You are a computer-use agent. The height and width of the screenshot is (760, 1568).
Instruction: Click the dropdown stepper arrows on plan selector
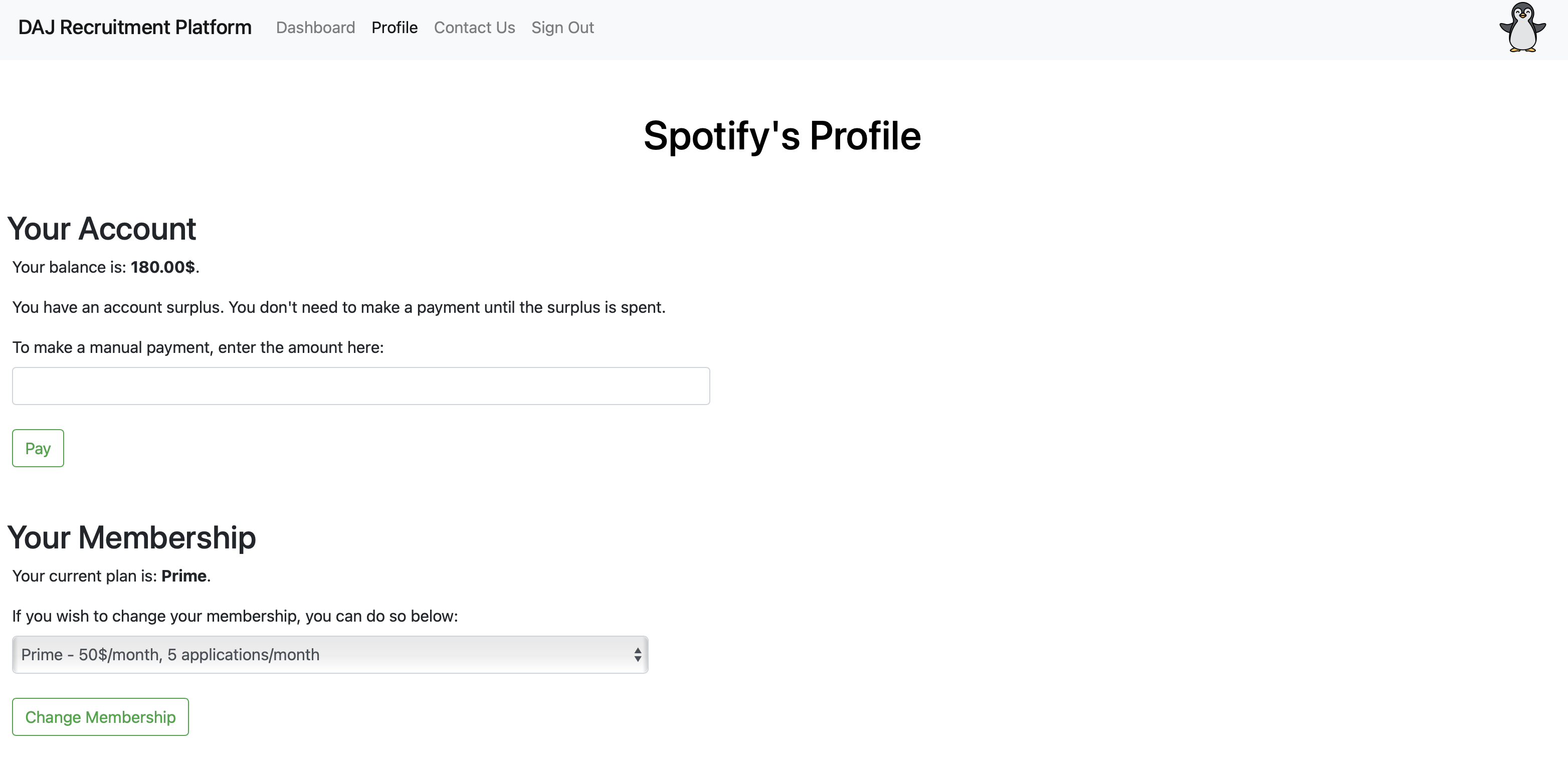[x=637, y=655]
